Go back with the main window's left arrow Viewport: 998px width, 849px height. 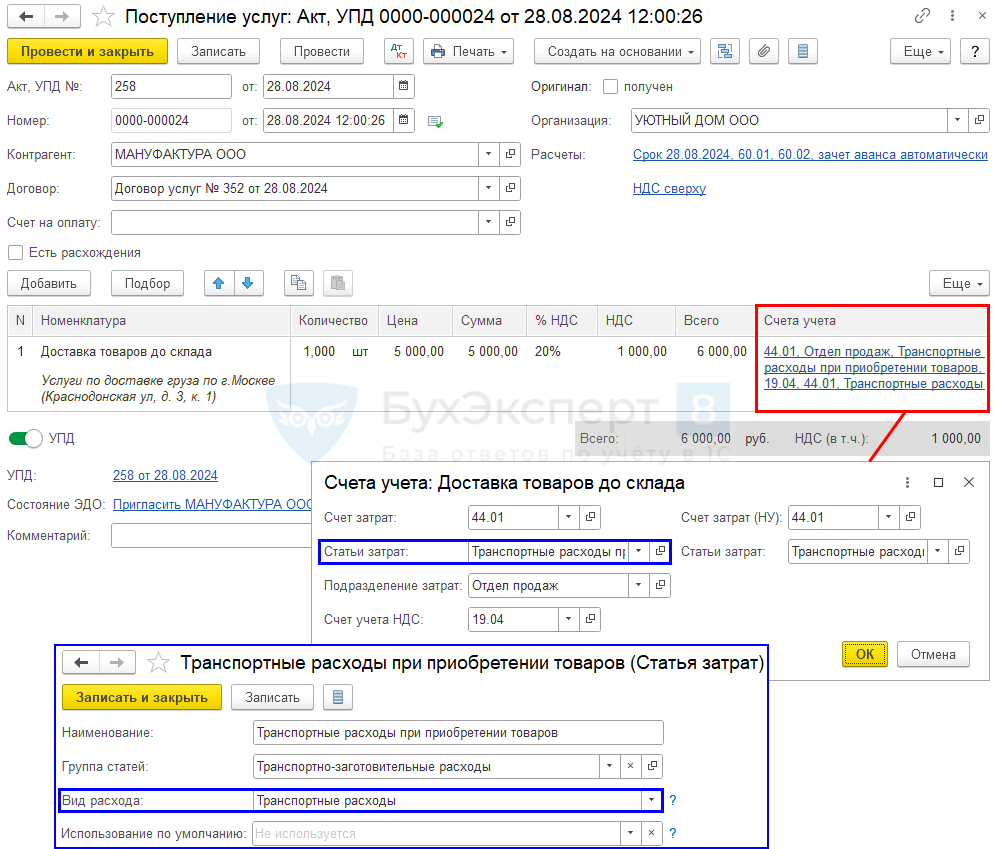coord(26,17)
